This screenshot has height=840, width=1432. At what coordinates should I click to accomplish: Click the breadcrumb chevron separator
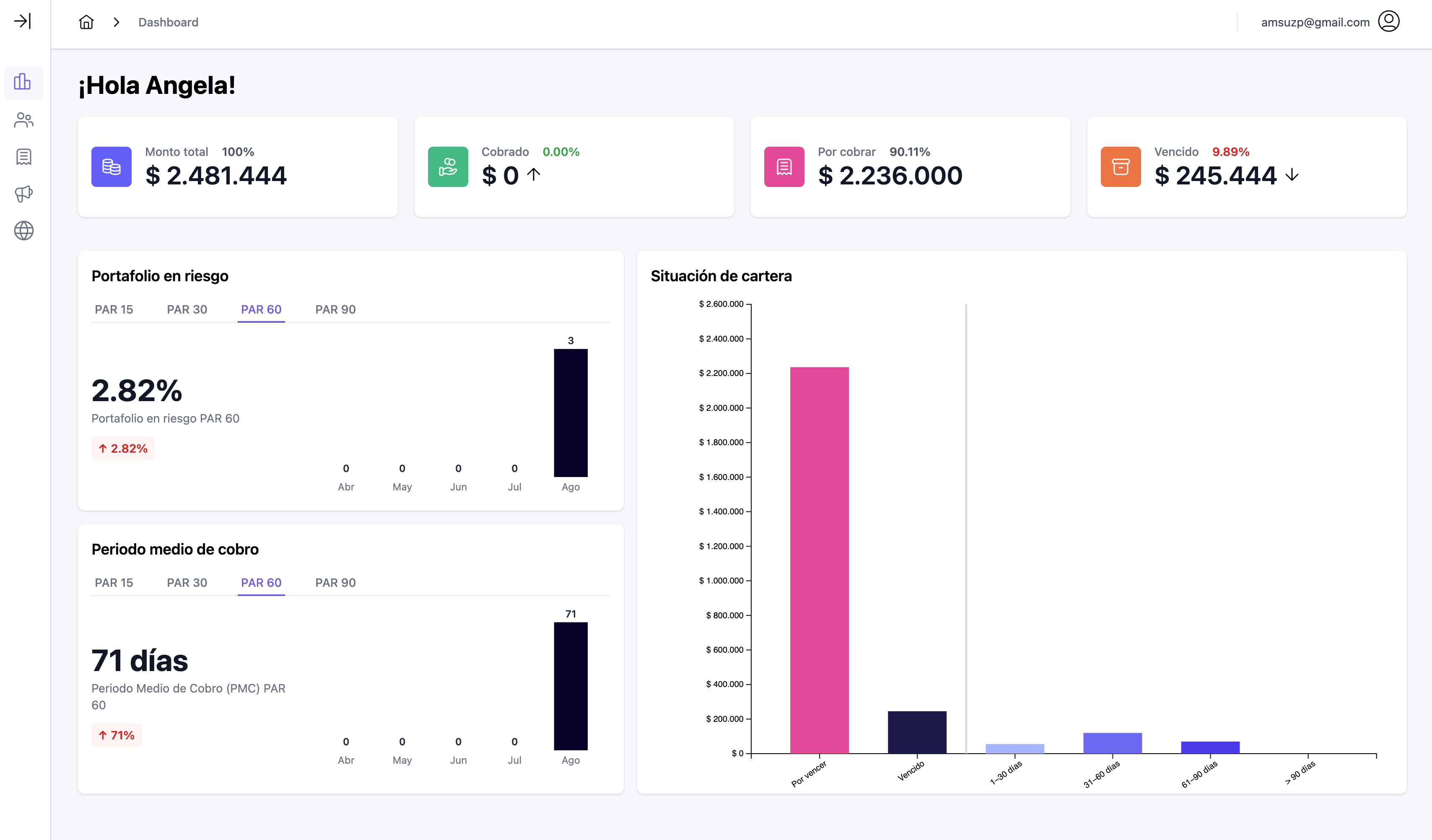117,22
